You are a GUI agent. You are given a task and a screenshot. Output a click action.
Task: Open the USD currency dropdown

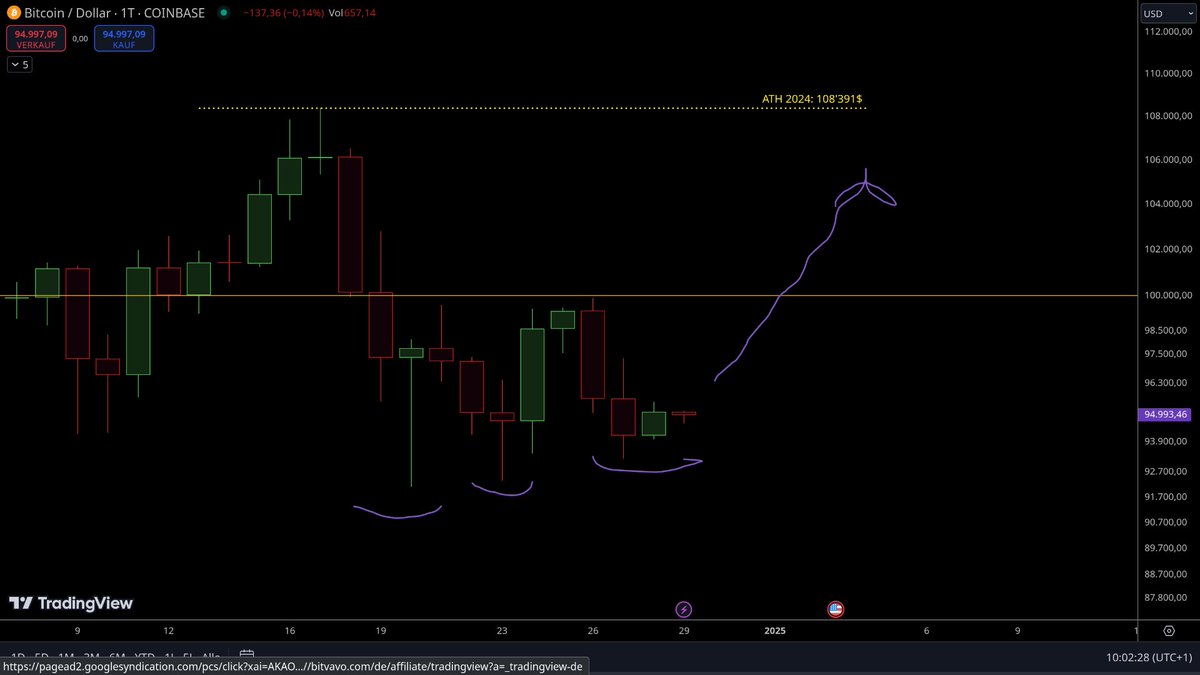[1166, 13]
